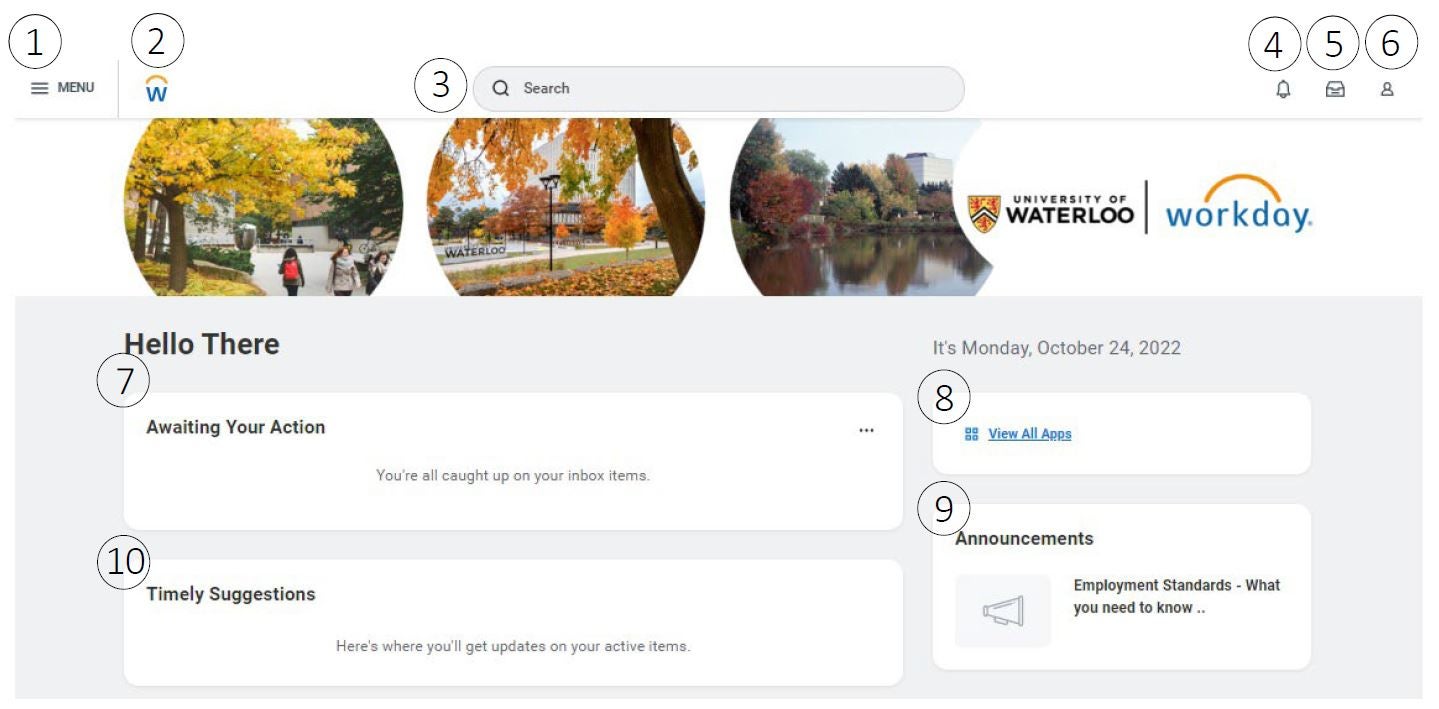Click the View All Apps grid icon
This screenshot has height=709, width=1439.
[971, 434]
